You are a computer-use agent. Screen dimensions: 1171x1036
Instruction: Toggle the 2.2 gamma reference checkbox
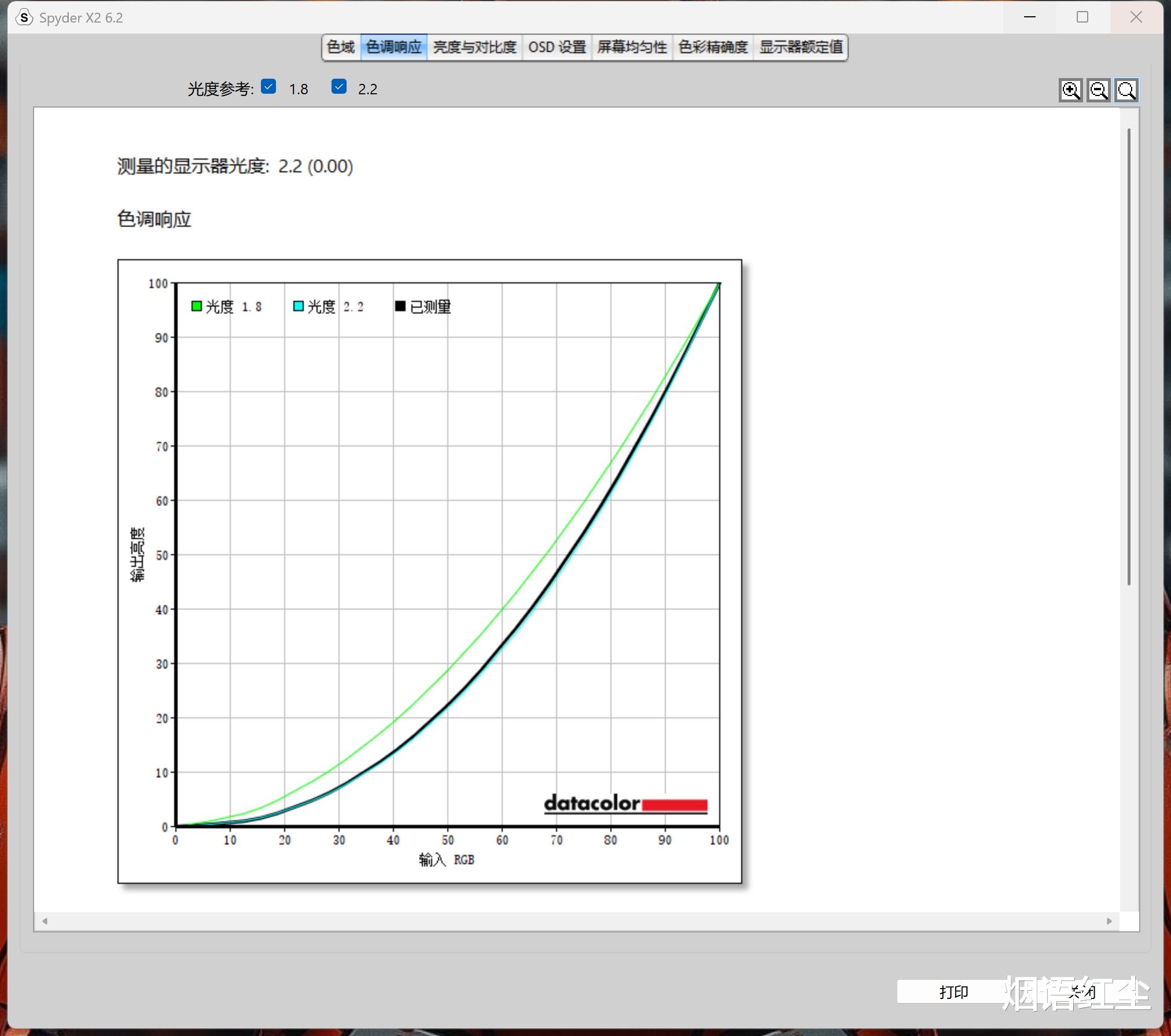click(x=339, y=87)
